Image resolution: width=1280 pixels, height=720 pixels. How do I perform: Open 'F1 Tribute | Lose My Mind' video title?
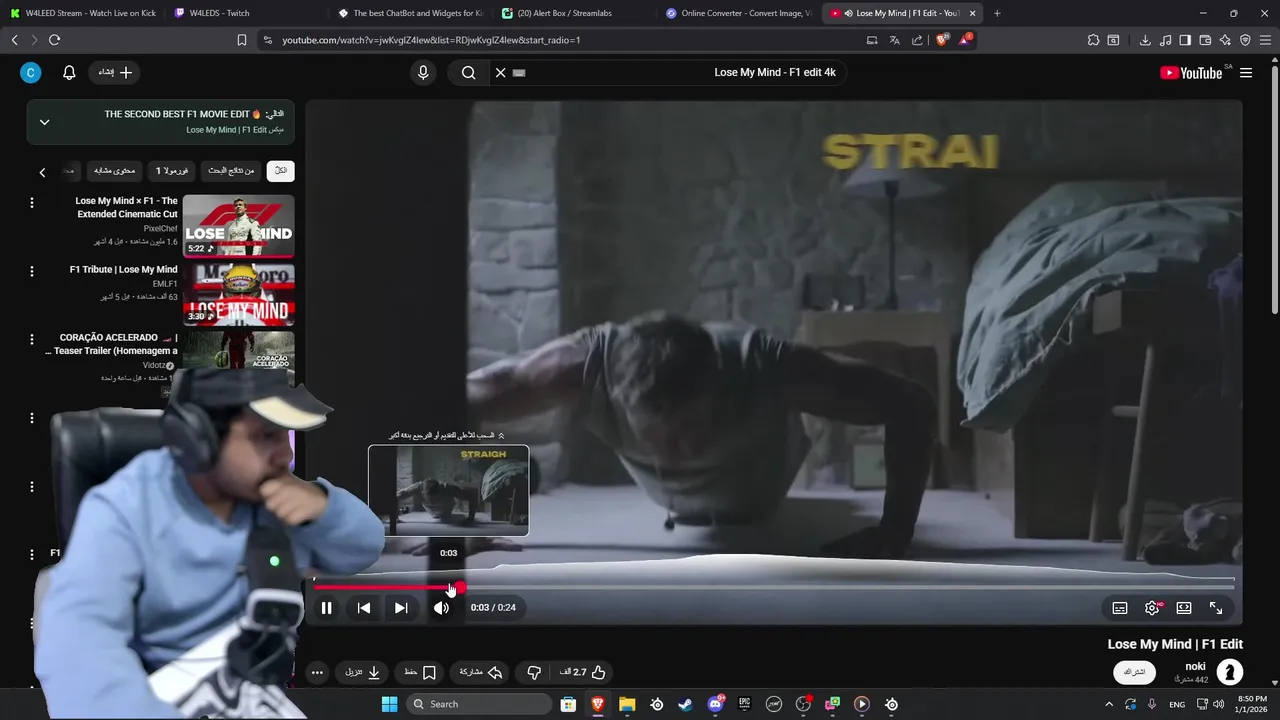123,270
